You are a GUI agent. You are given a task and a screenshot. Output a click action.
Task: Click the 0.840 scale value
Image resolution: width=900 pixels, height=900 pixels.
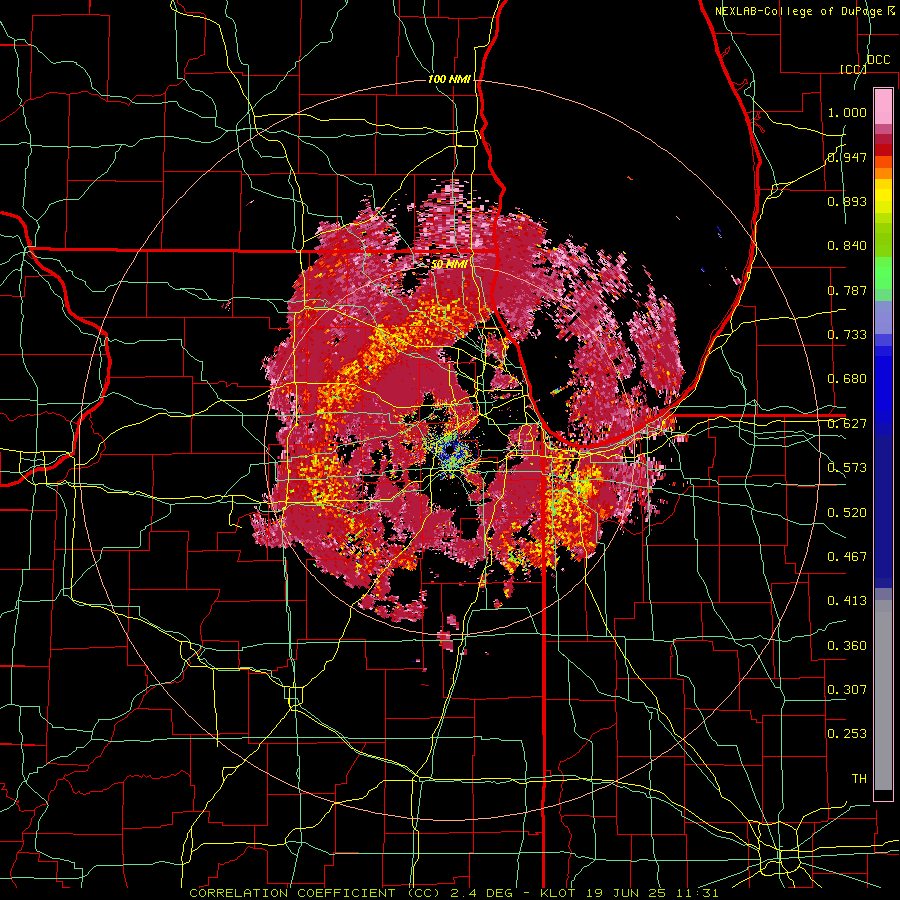pyautogui.click(x=847, y=246)
